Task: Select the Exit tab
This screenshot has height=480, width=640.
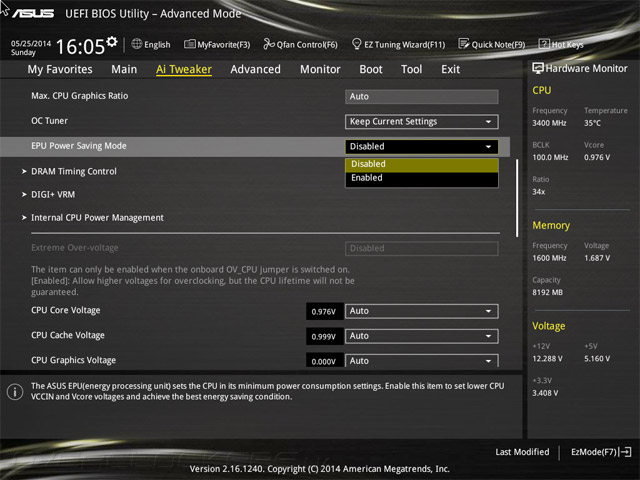Action: coord(450,69)
